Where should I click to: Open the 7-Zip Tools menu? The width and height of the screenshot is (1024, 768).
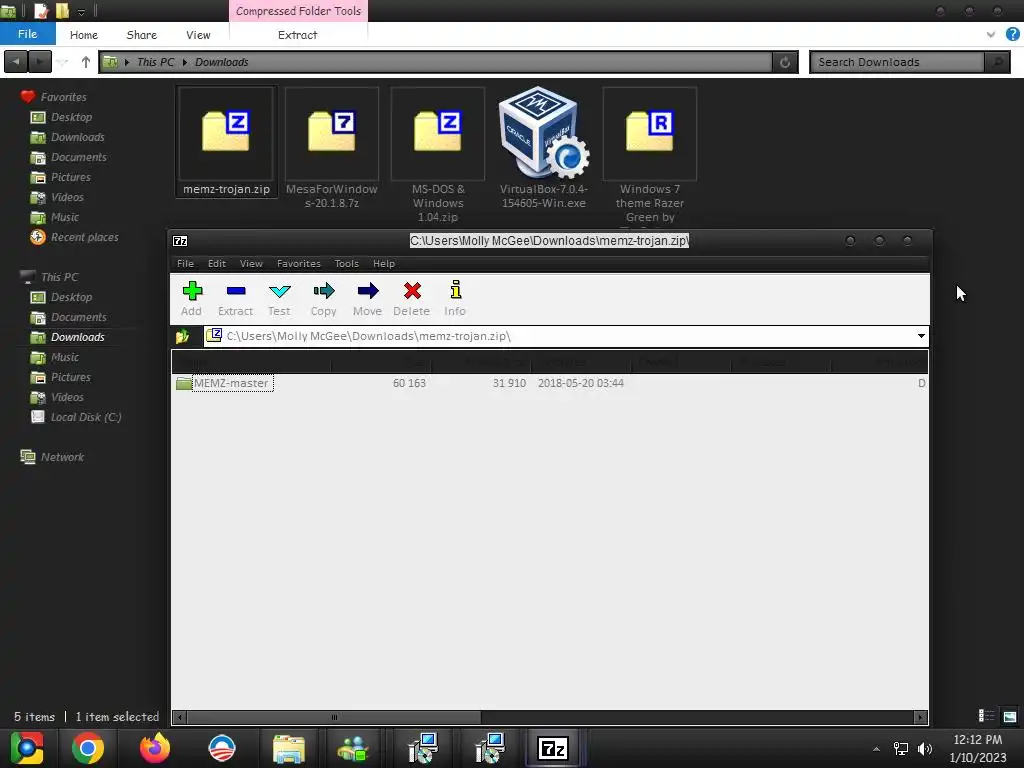click(347, 264)
